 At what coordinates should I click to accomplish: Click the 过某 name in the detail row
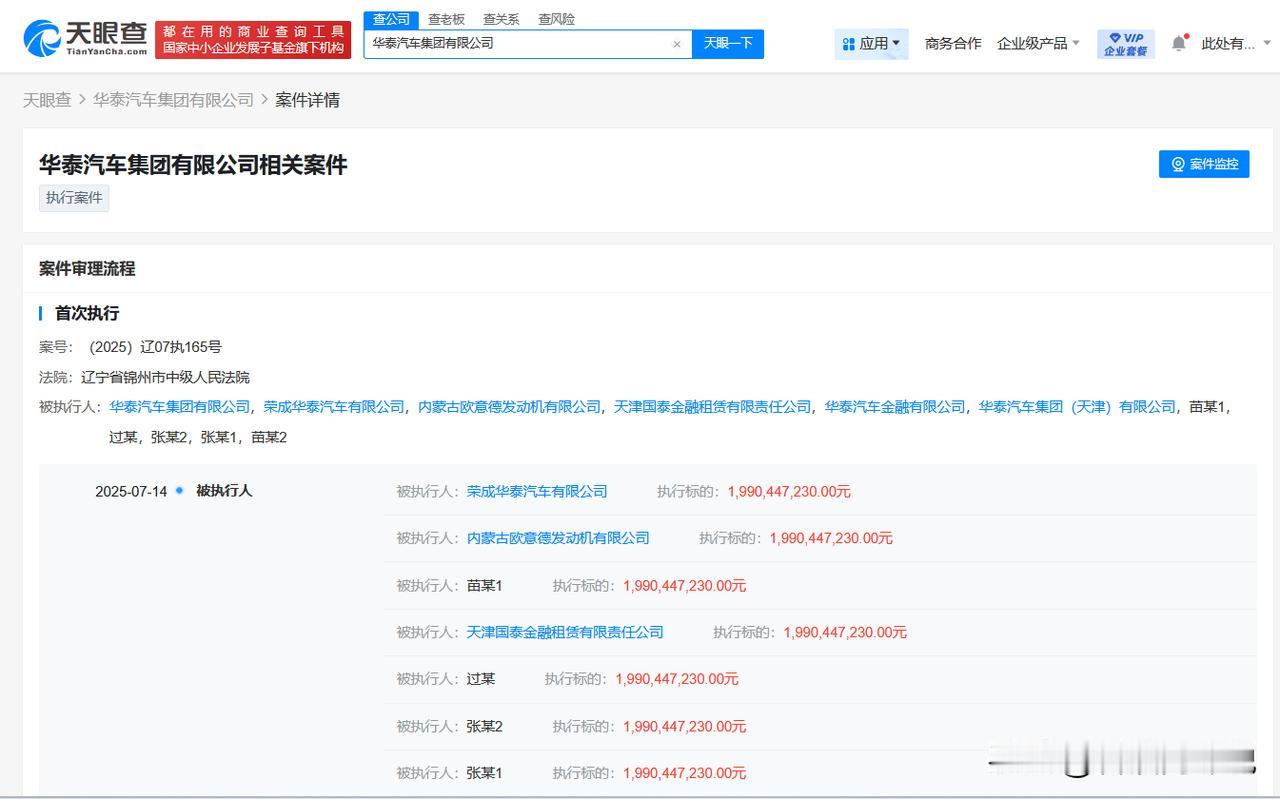click(x=481, y=679)
